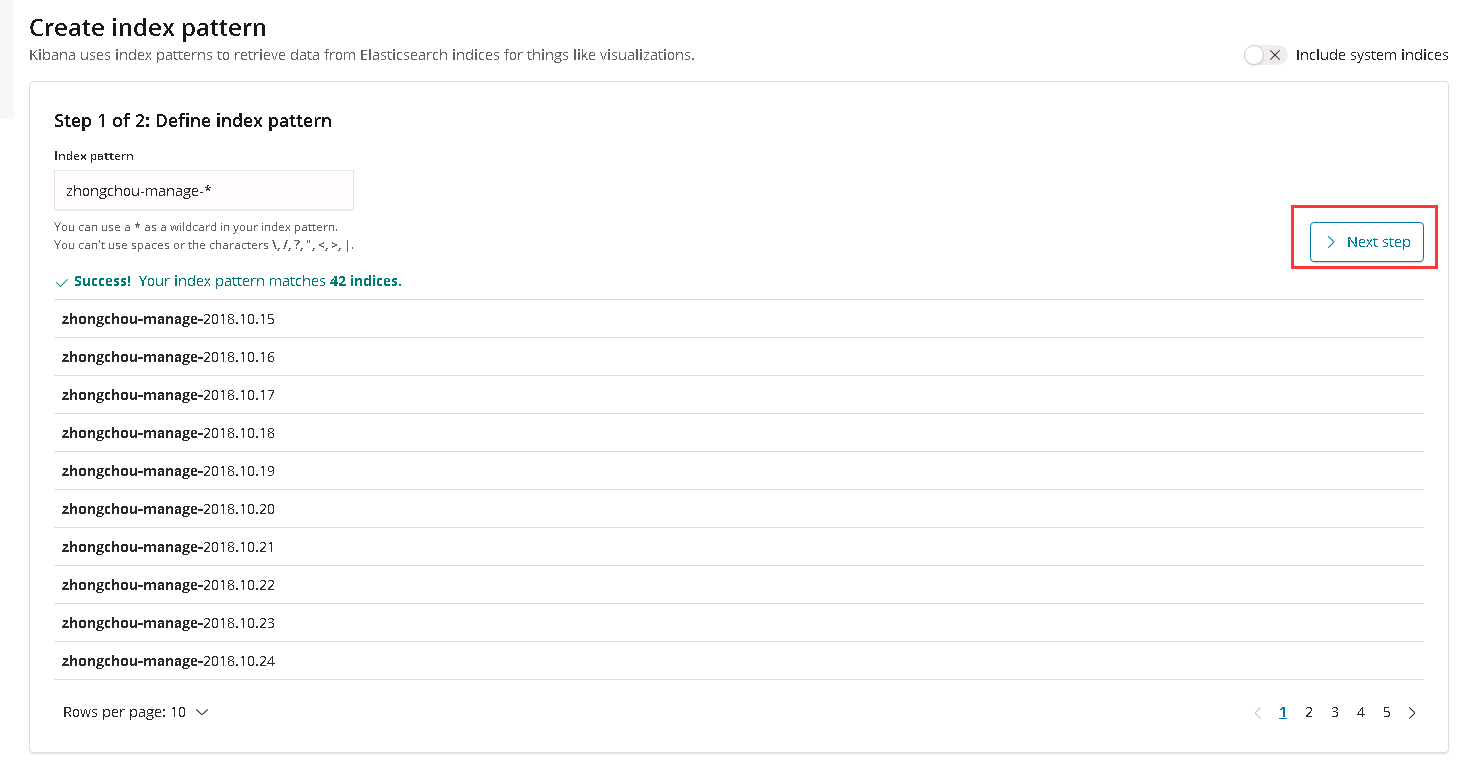Select index zhongchou-manage-2018.10.18 row

[x=739, y=433]
